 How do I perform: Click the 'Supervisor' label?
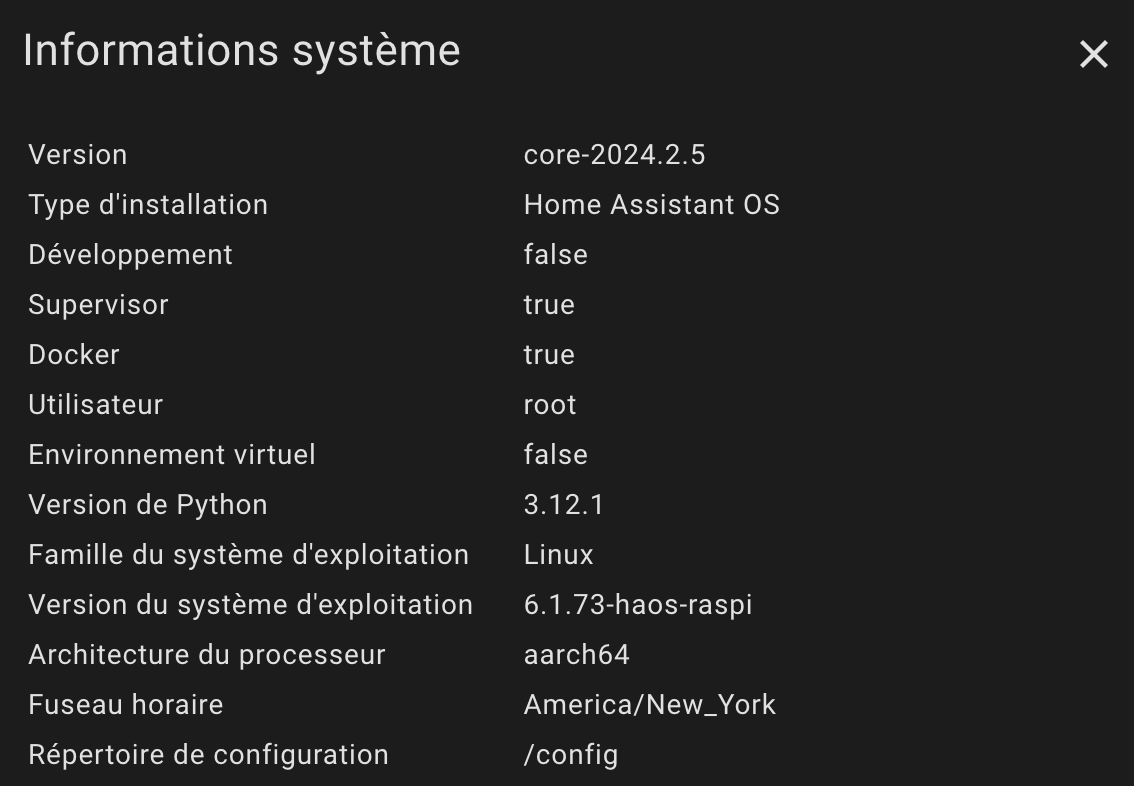coord(98,304)
